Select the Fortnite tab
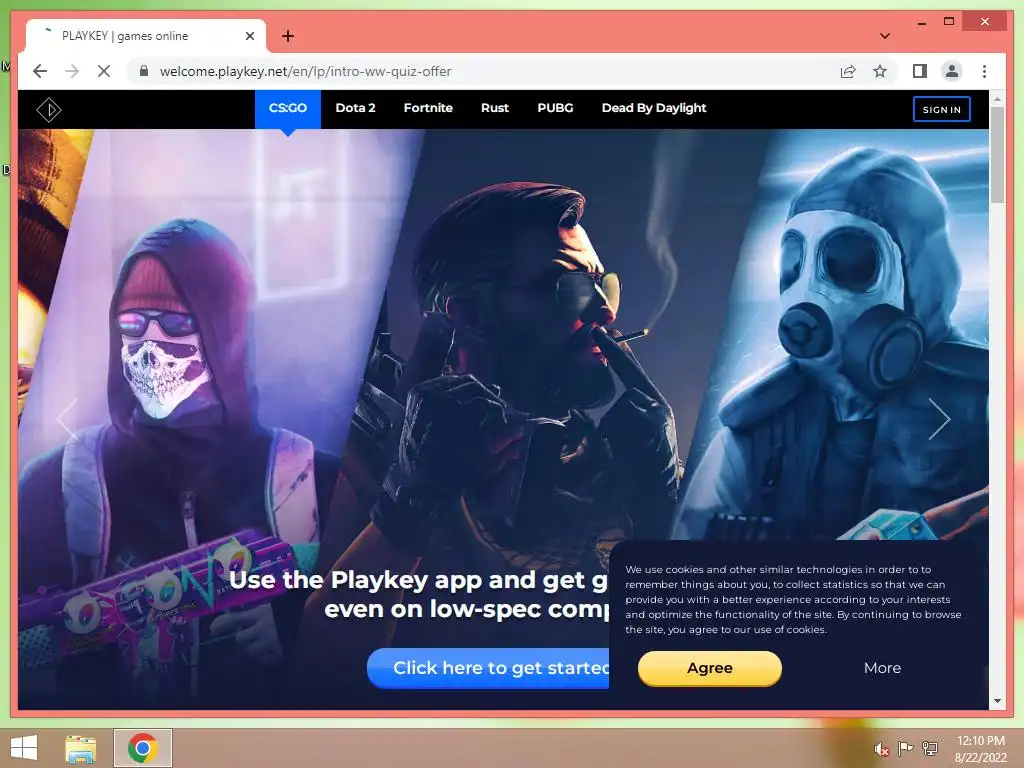The height and width of the screenshot is (768, 1024). tap(428, 108)
